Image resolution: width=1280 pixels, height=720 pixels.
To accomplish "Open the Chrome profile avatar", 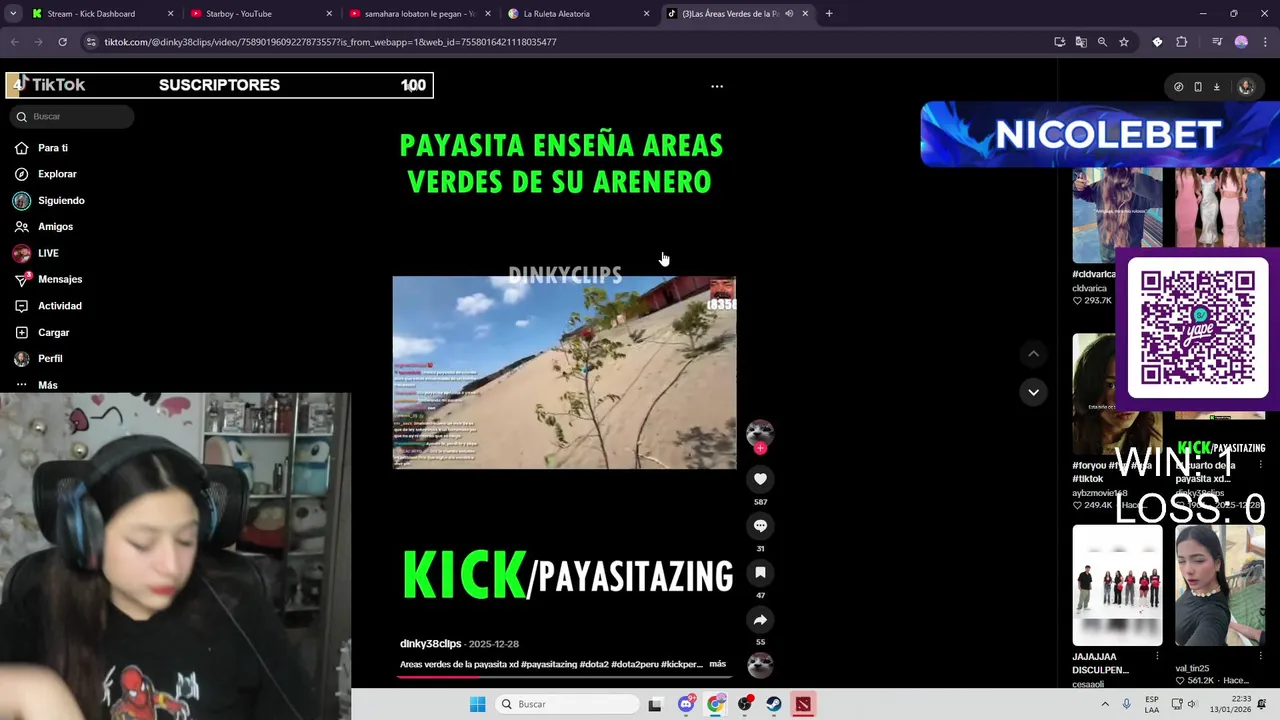I will (1241, 42).
